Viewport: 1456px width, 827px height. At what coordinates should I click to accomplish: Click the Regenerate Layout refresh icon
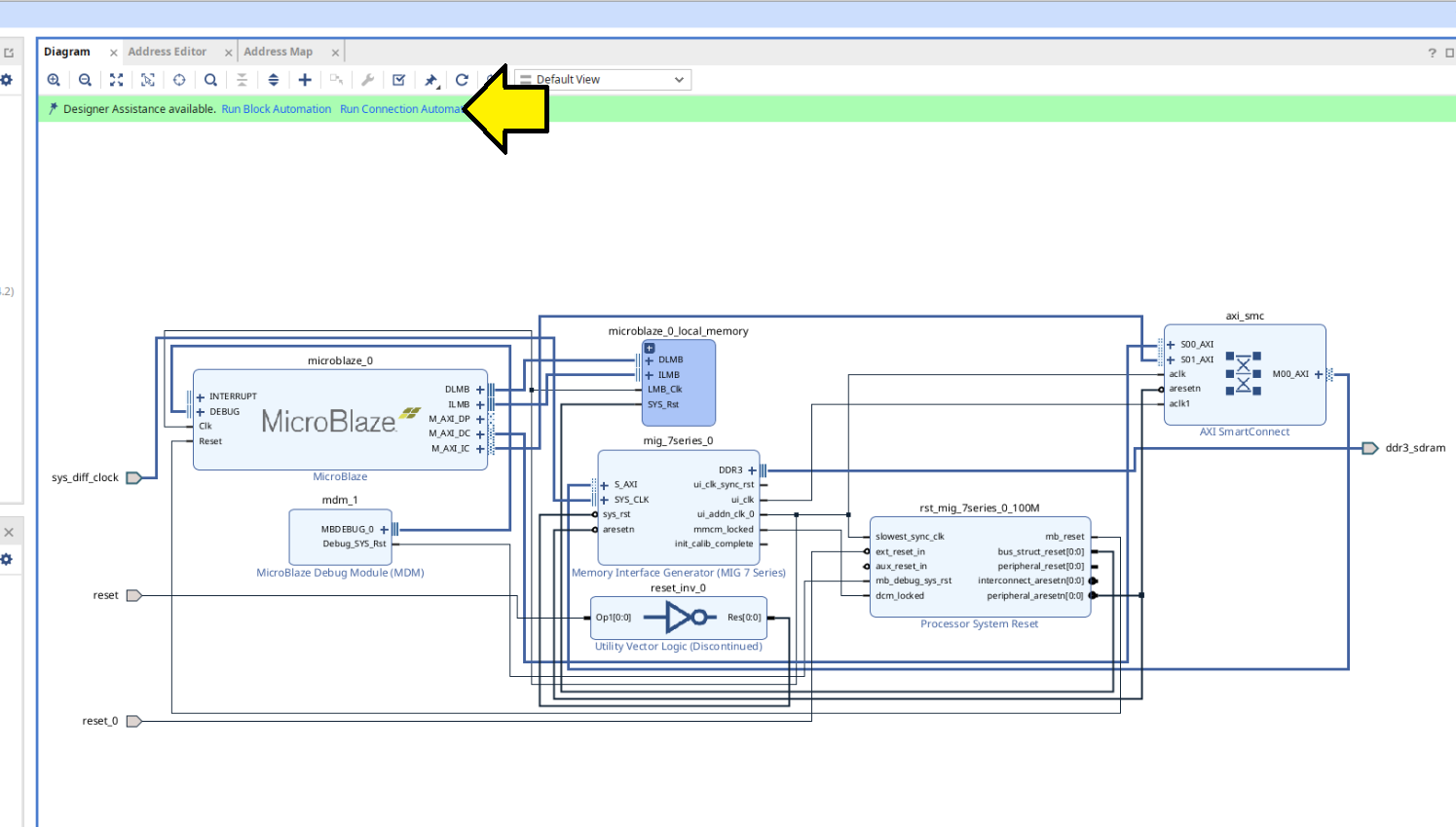coord(462,80)
